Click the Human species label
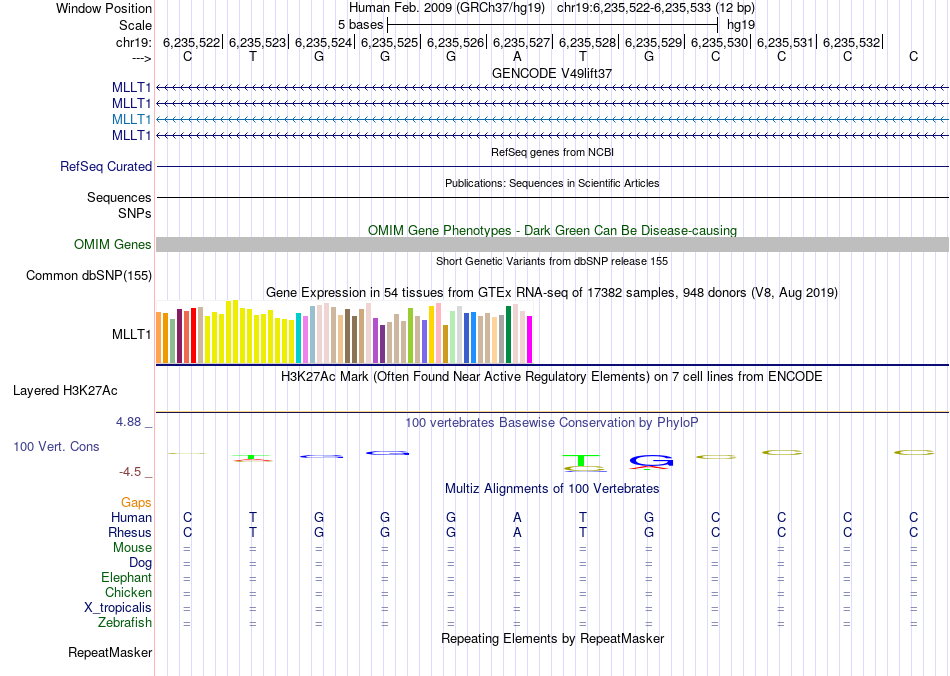 tap(131, 517)
